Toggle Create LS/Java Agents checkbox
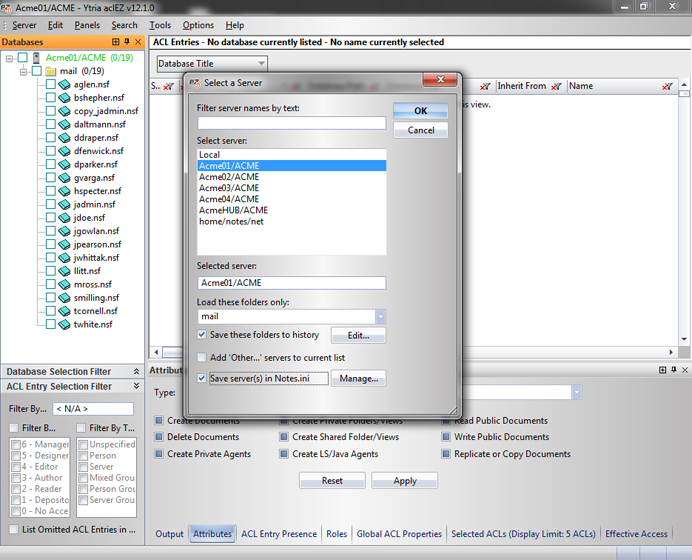 (284, 454)
